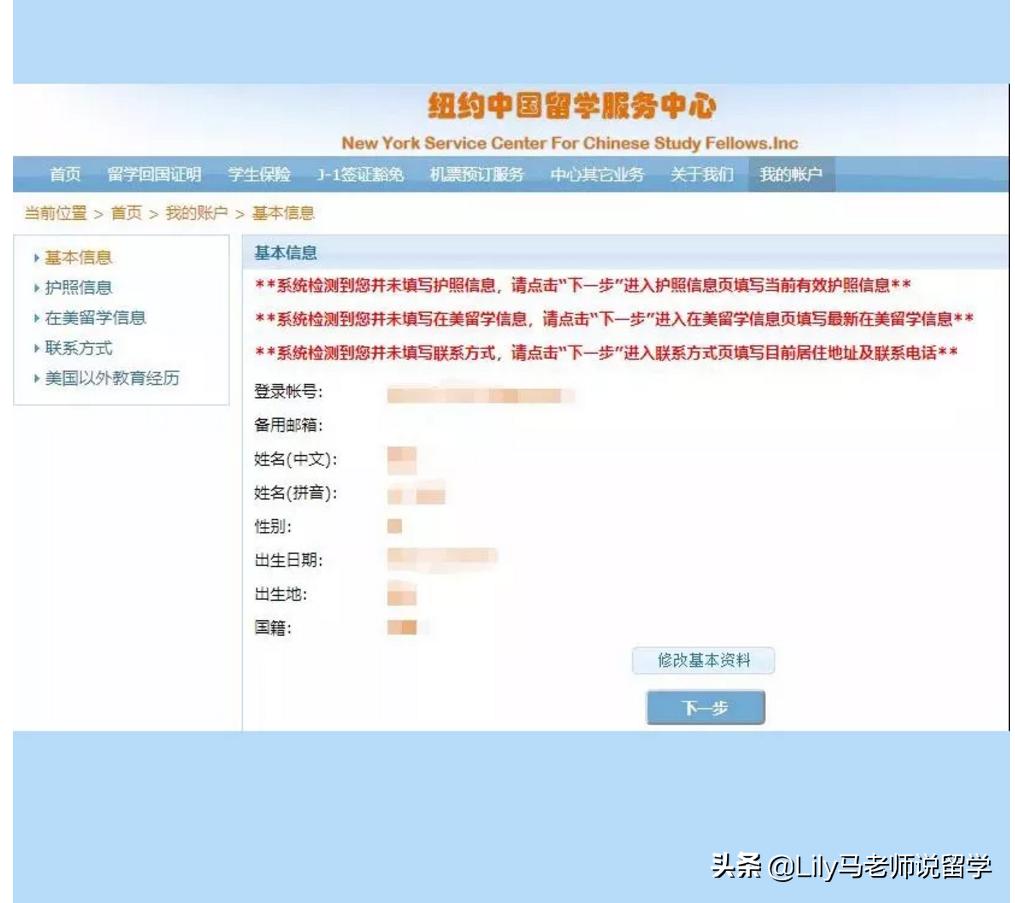The height and width of the screenshot is (903, 1015).
Task: Click the 修改基本资料 button
Action: coord(703,660)
